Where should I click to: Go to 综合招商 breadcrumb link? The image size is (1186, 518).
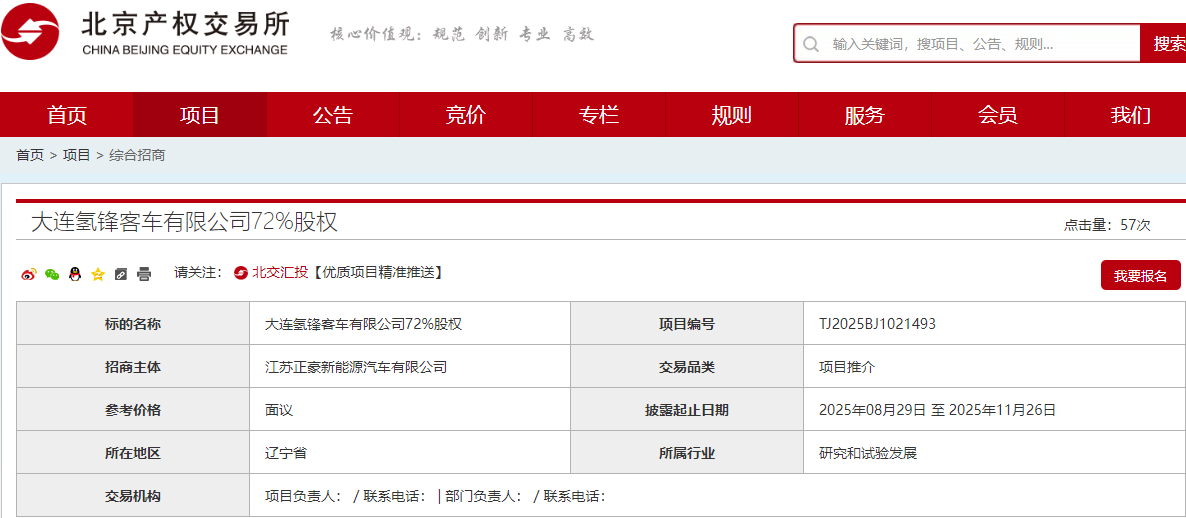pyautogui.click(x=137, y=155)
